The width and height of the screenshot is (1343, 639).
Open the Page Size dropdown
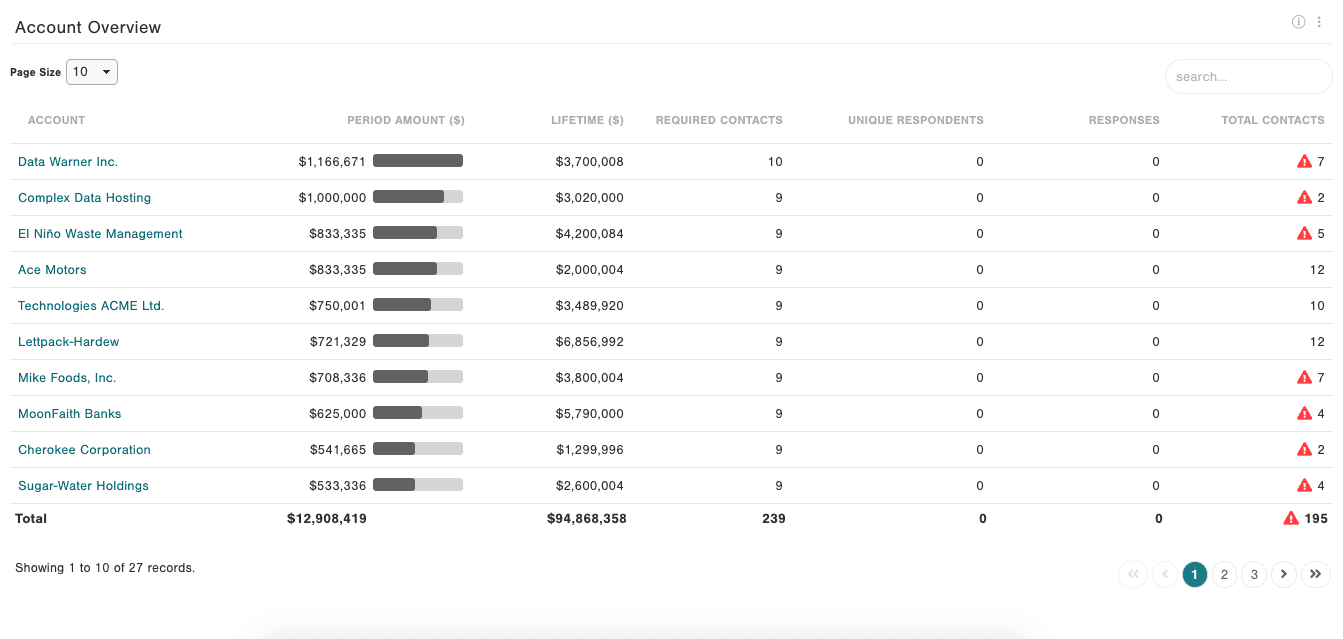(x=92, y=72)
